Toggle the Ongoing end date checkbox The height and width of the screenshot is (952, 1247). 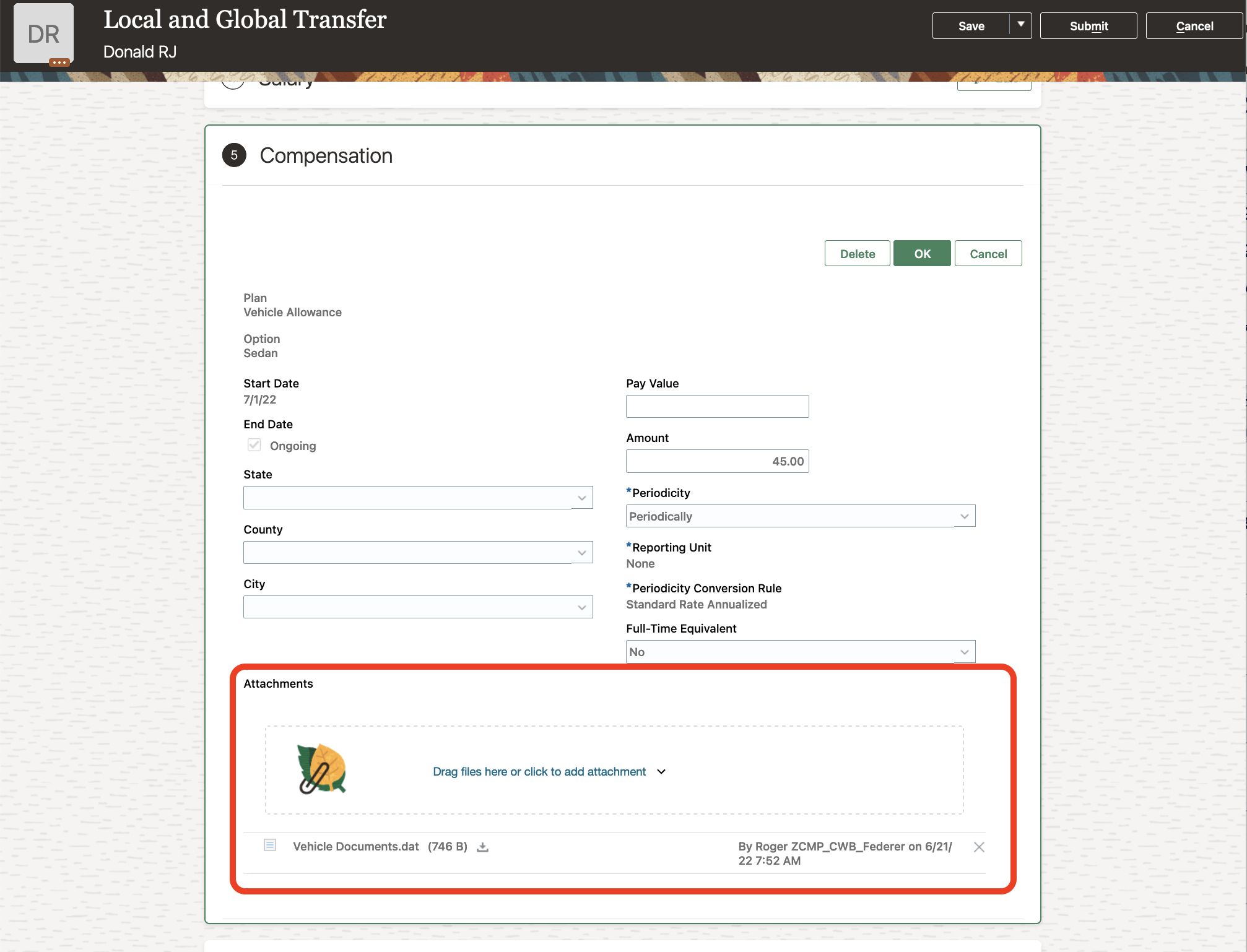[x=254, y=445]
